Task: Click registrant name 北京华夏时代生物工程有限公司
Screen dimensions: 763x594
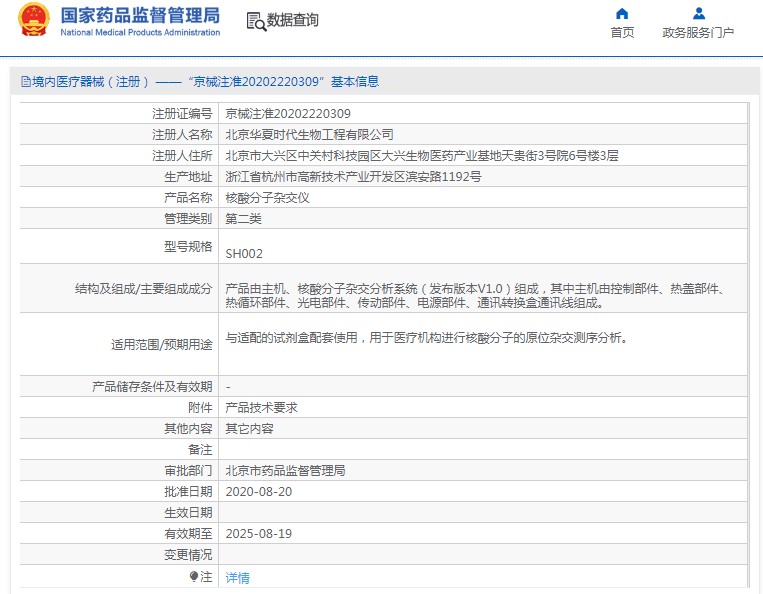Action: click(309, 134)
